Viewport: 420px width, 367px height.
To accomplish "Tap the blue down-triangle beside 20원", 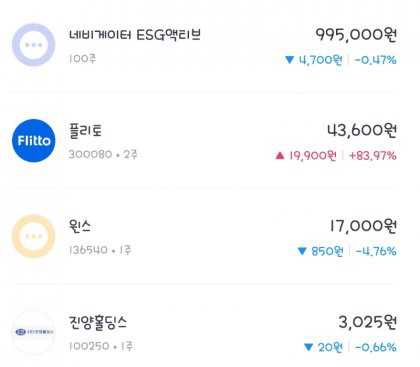I will [308, 347].
